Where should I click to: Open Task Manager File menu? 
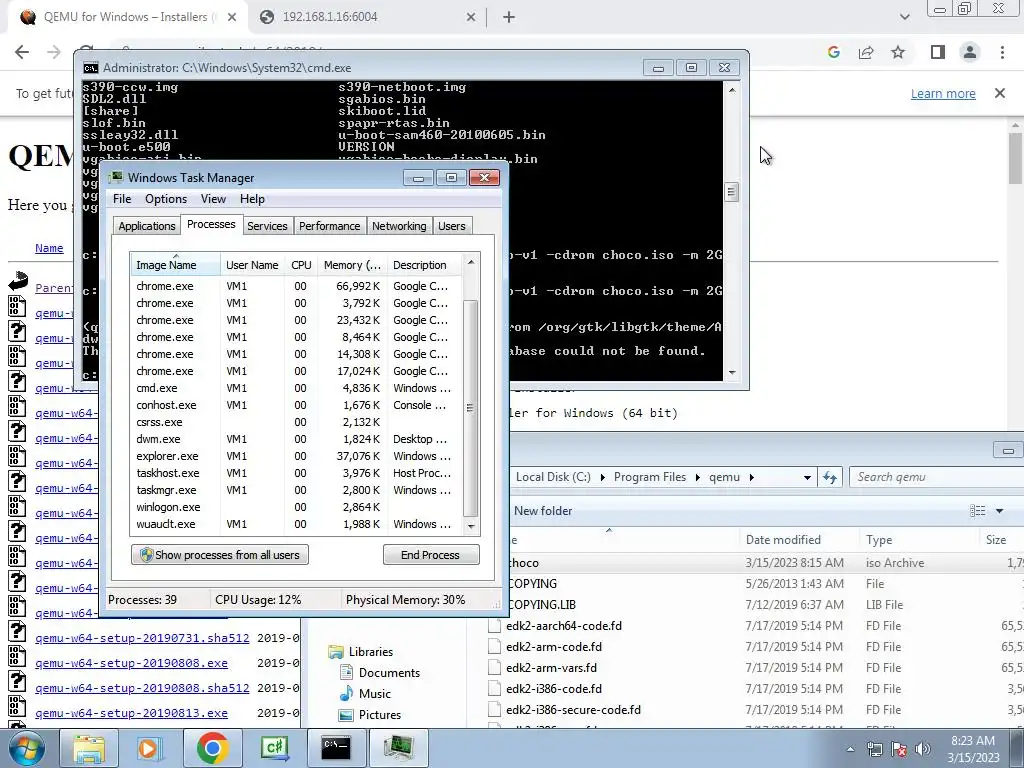(x=121, y=199)
